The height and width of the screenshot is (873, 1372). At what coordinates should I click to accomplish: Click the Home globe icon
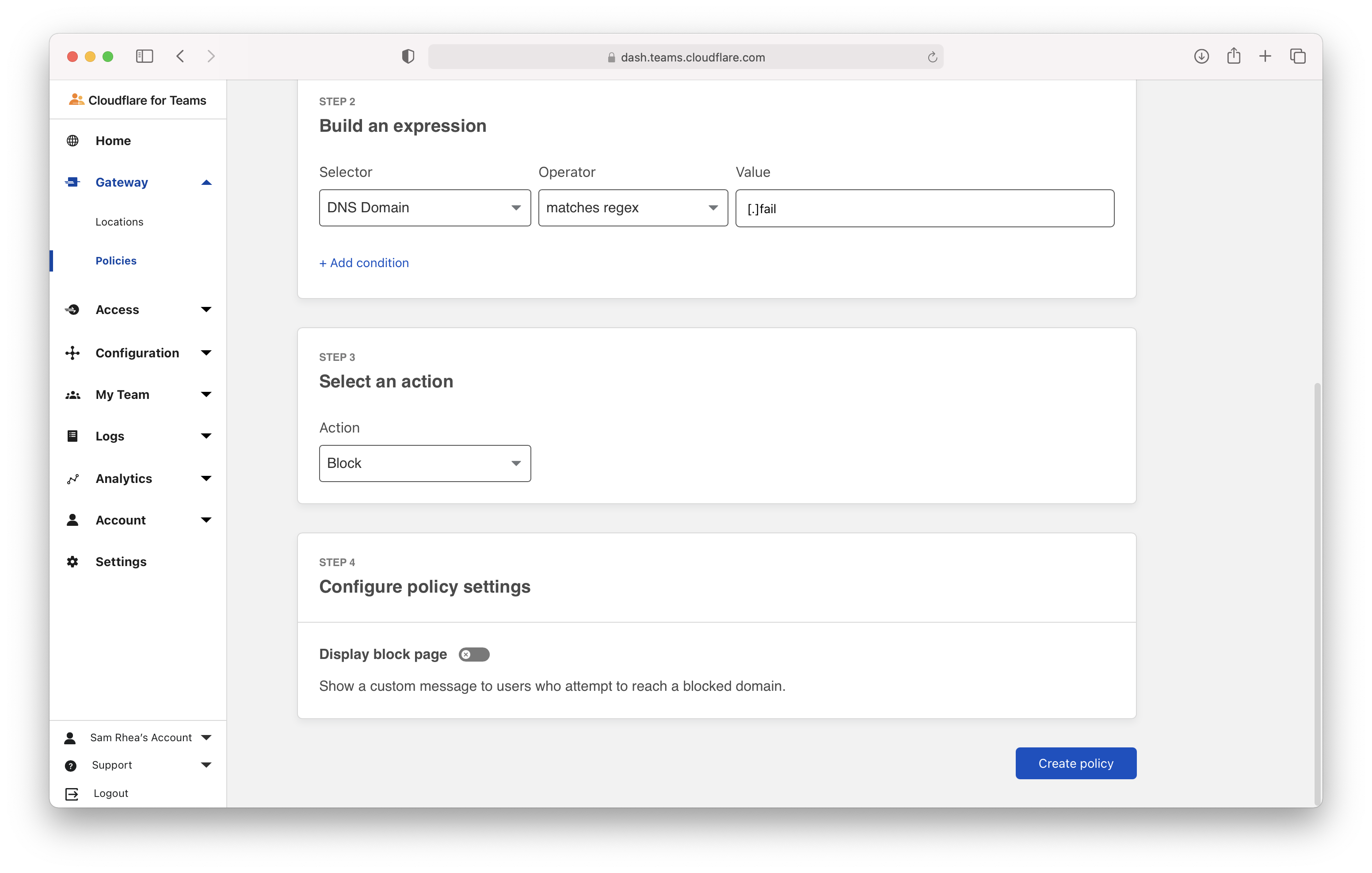click(x=72, y=141)
